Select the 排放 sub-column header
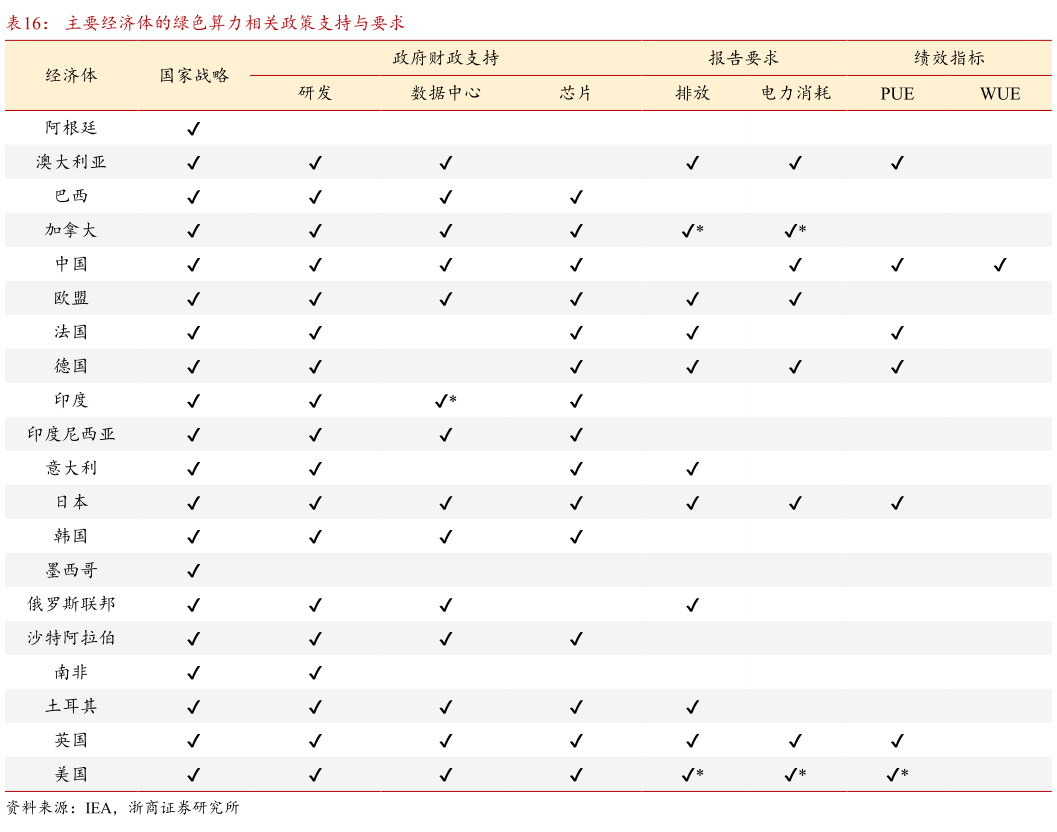 coord(692,93)
